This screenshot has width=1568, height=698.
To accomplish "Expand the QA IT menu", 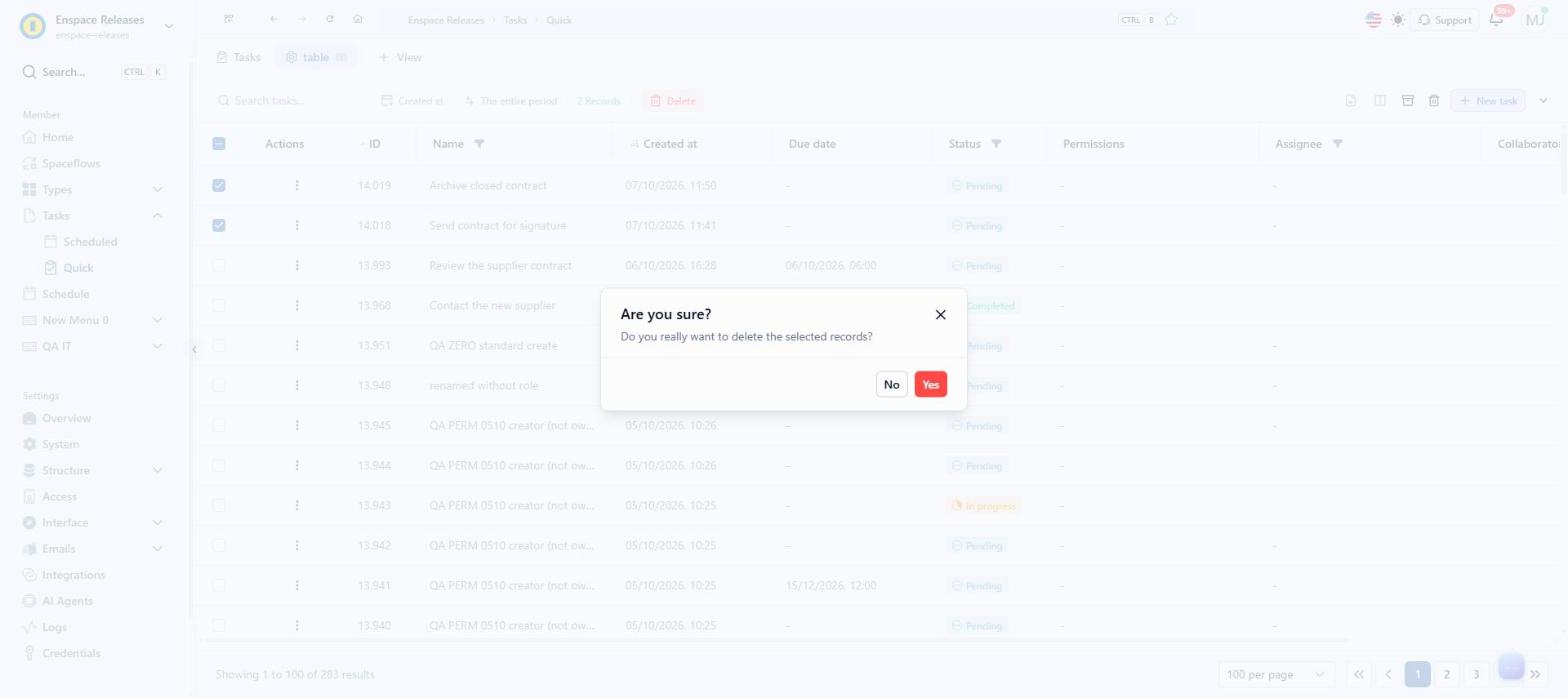I will click(157, 346).
